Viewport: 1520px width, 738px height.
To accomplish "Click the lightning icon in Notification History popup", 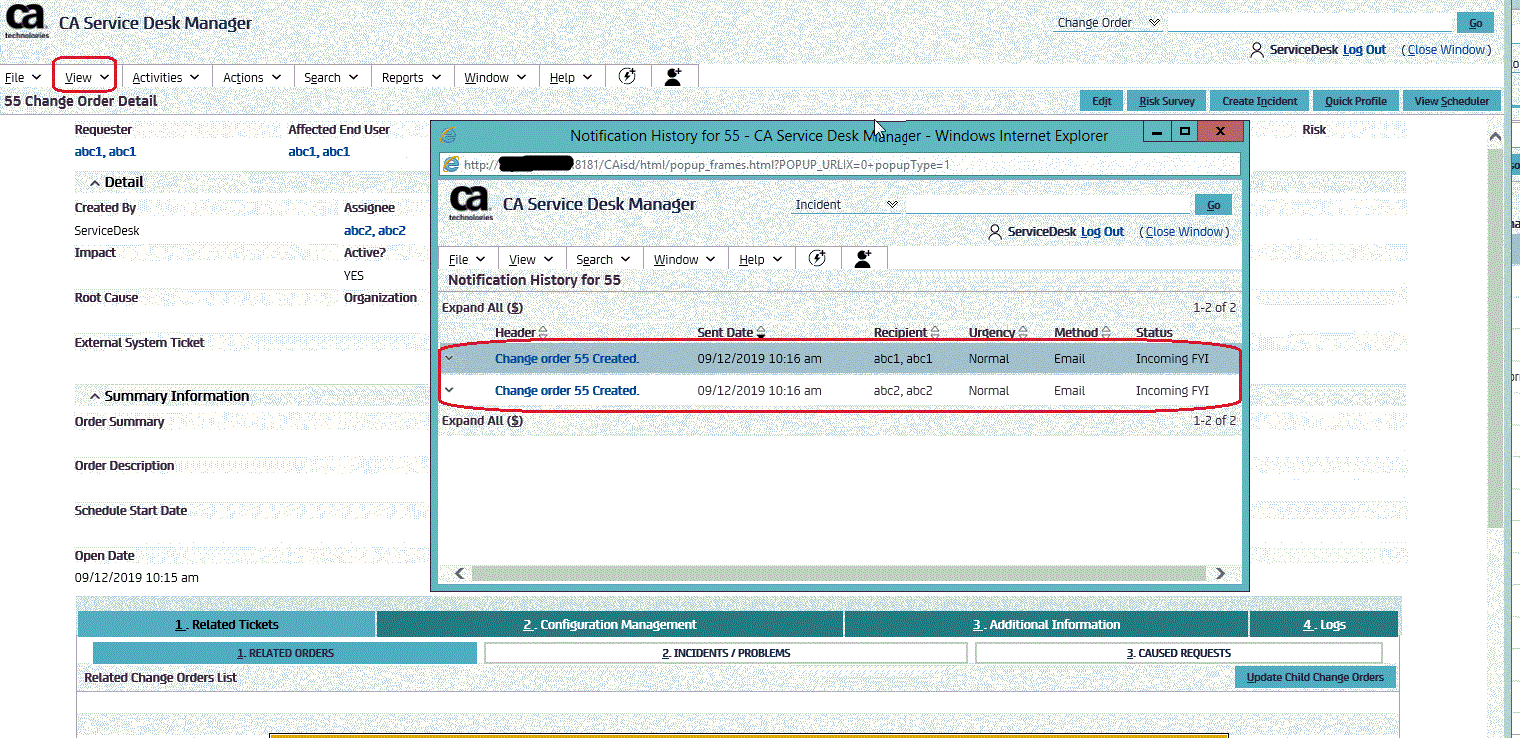I will click(817, 258).
